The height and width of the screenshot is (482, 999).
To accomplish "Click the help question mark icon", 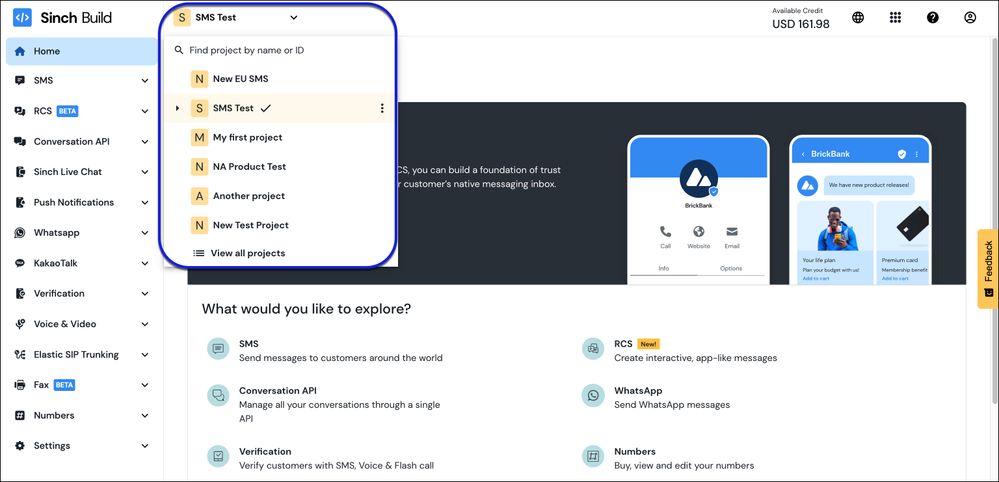I will pyautogui.click(x=933, y=18).
